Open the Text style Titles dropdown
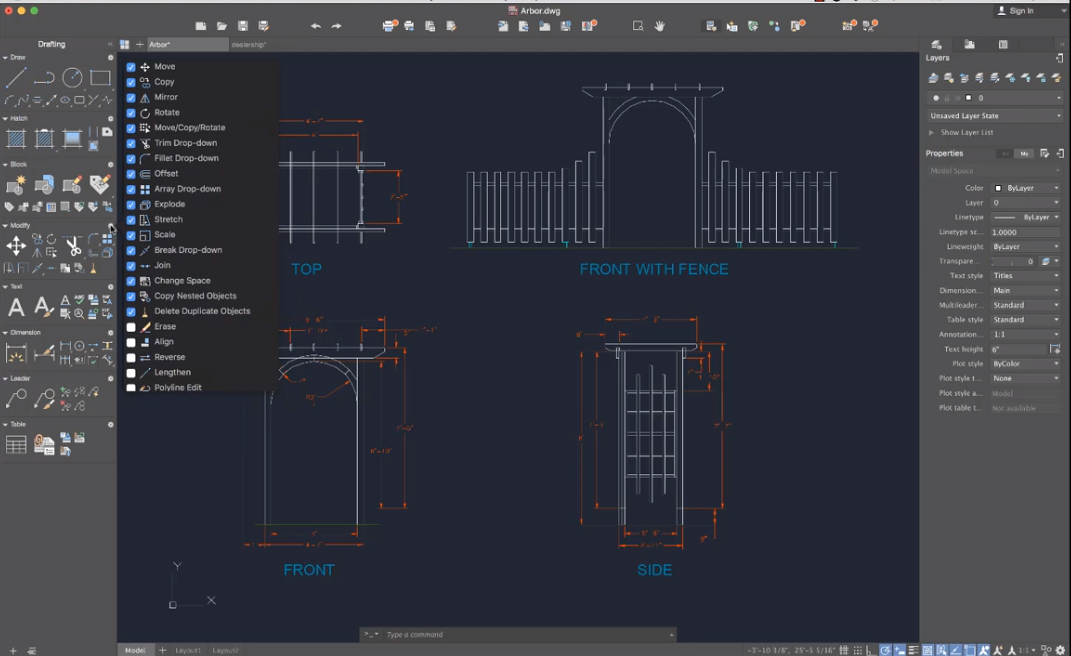The height and width of the screenshot is (656, 1071). tap(1027, 276)
